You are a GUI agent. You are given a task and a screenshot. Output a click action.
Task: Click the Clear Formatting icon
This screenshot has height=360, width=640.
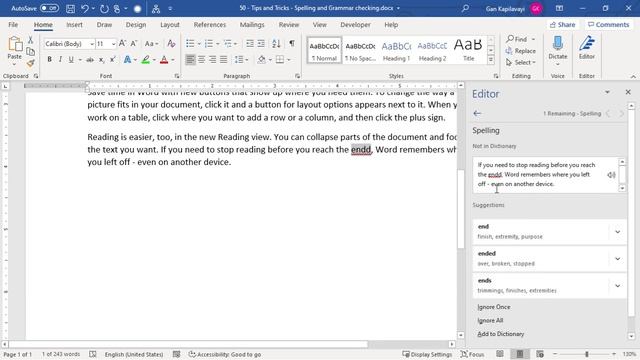pos(171,43)
